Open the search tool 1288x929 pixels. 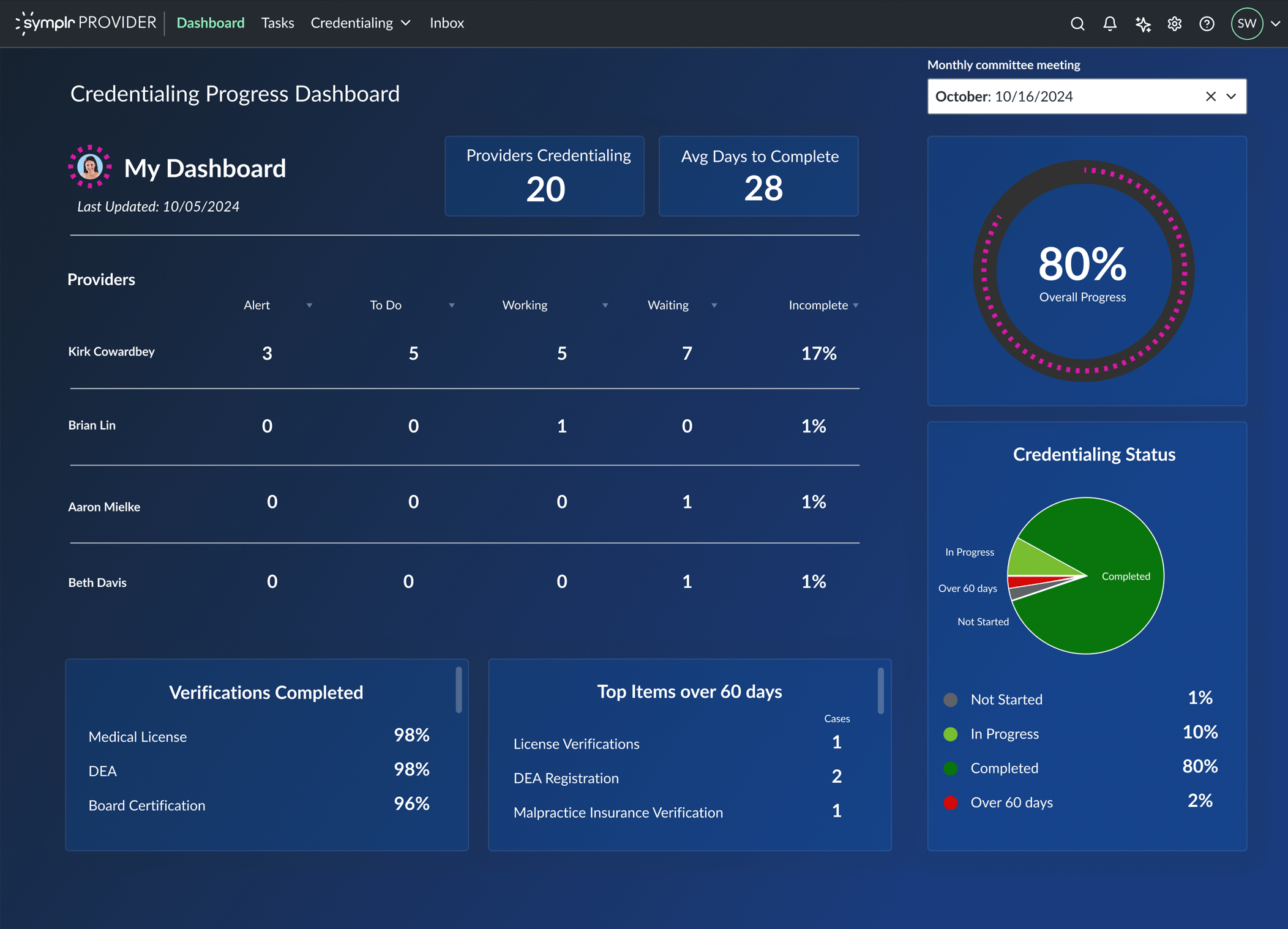pyautogui.click(x=1077, y=24)
